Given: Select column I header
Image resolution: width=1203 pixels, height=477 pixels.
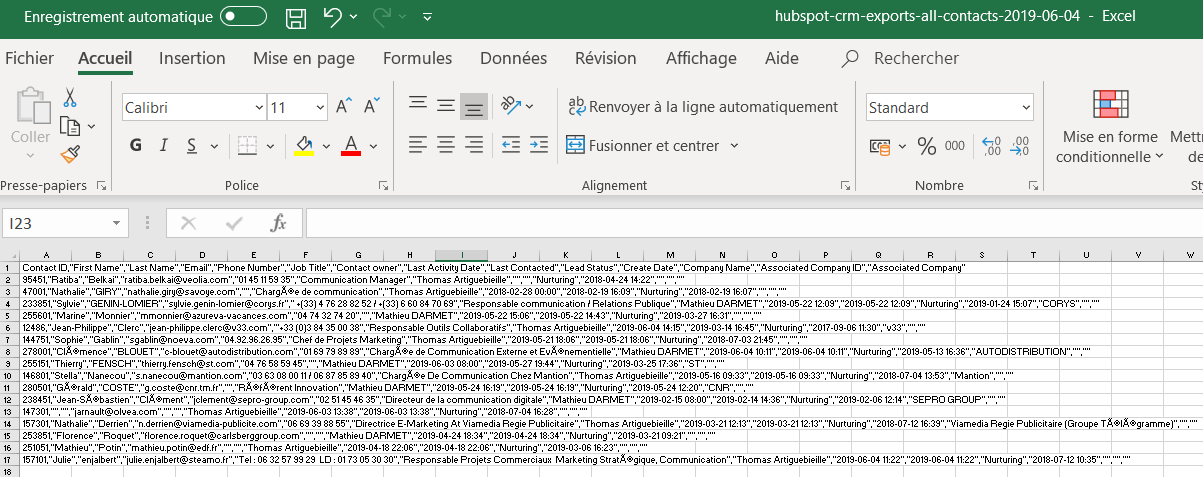Looking at the screenshot, I should [461, 256].
